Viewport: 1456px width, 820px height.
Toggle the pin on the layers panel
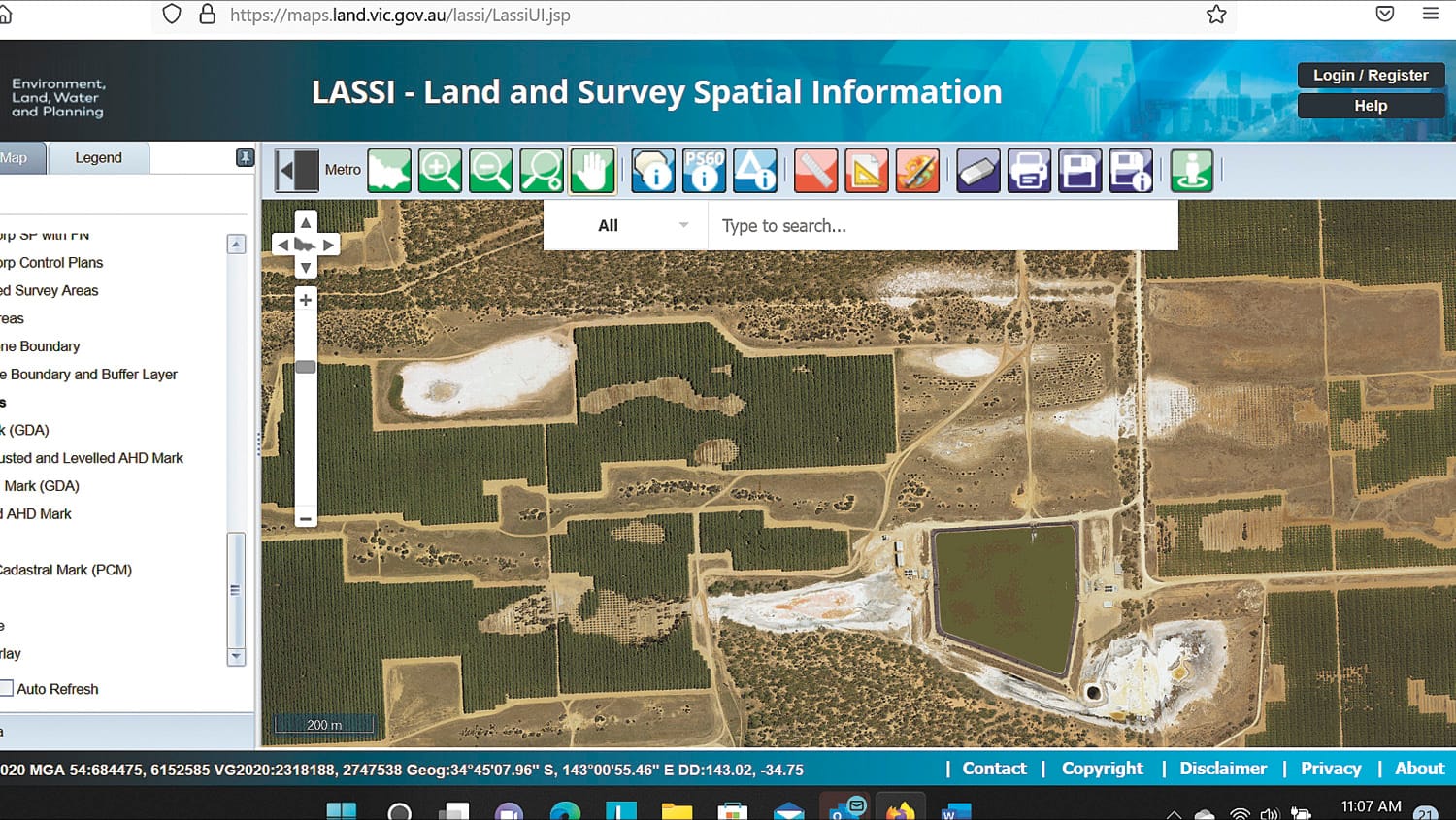[x=245, y=157]
